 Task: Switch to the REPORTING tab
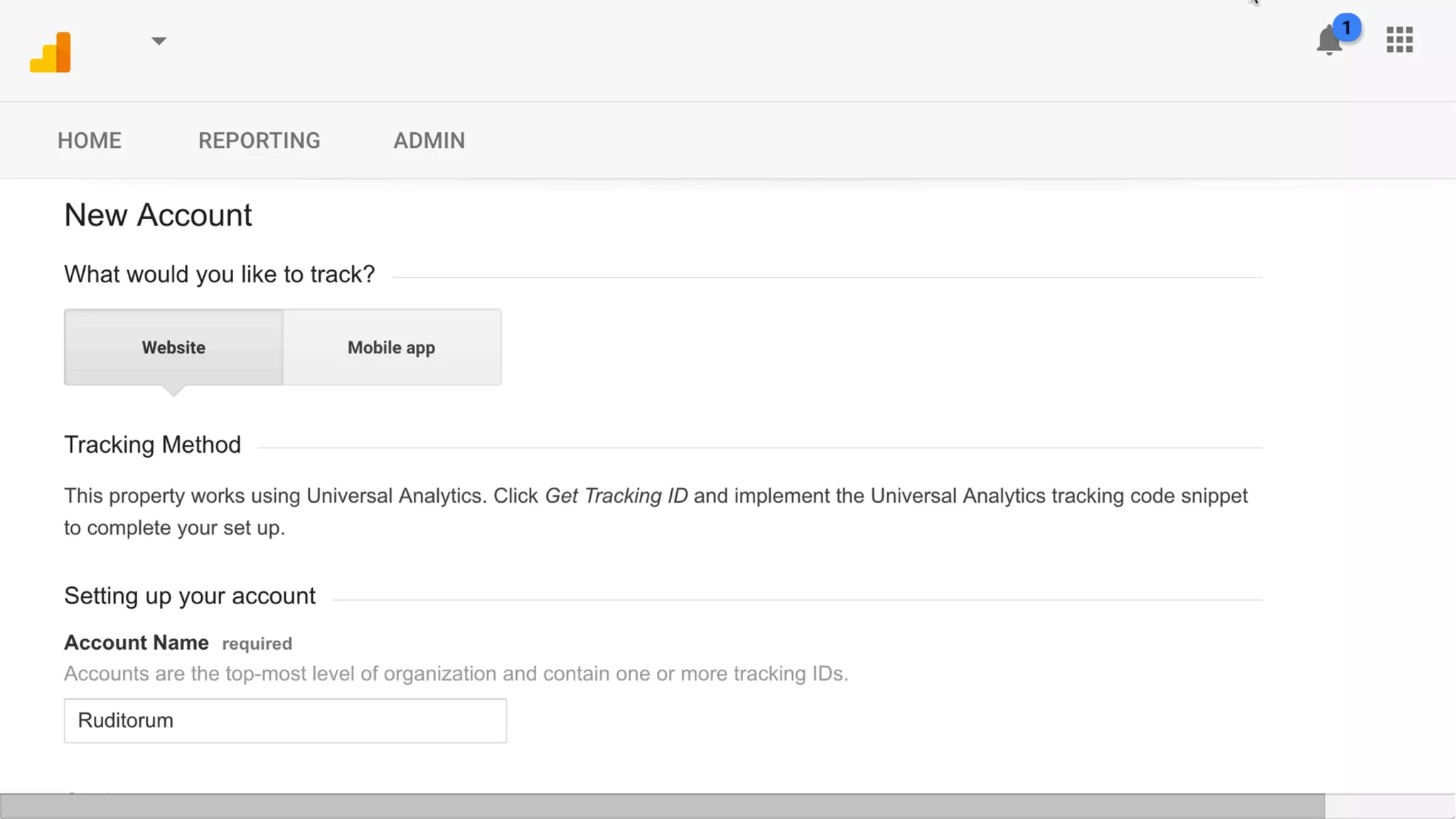click(259, 141)
